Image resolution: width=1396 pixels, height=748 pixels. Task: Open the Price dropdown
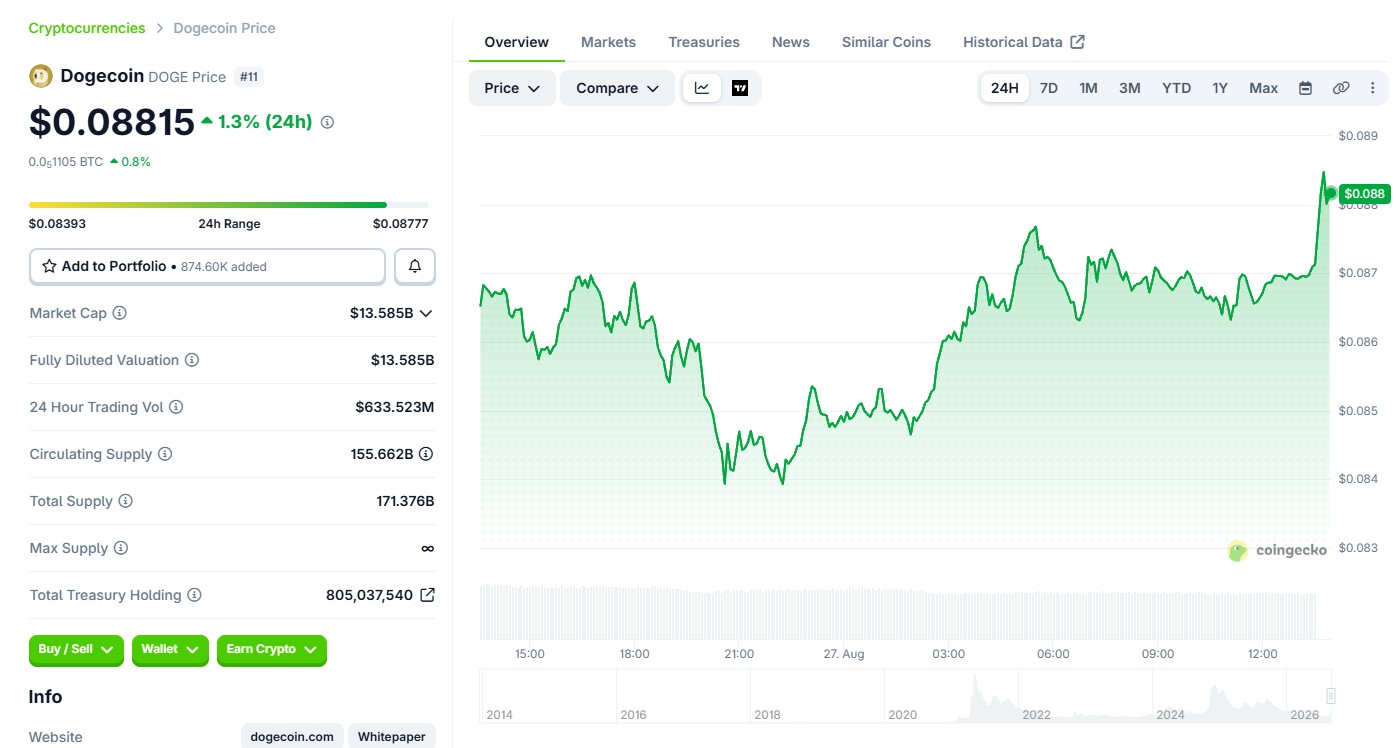[x=512, y=88]
